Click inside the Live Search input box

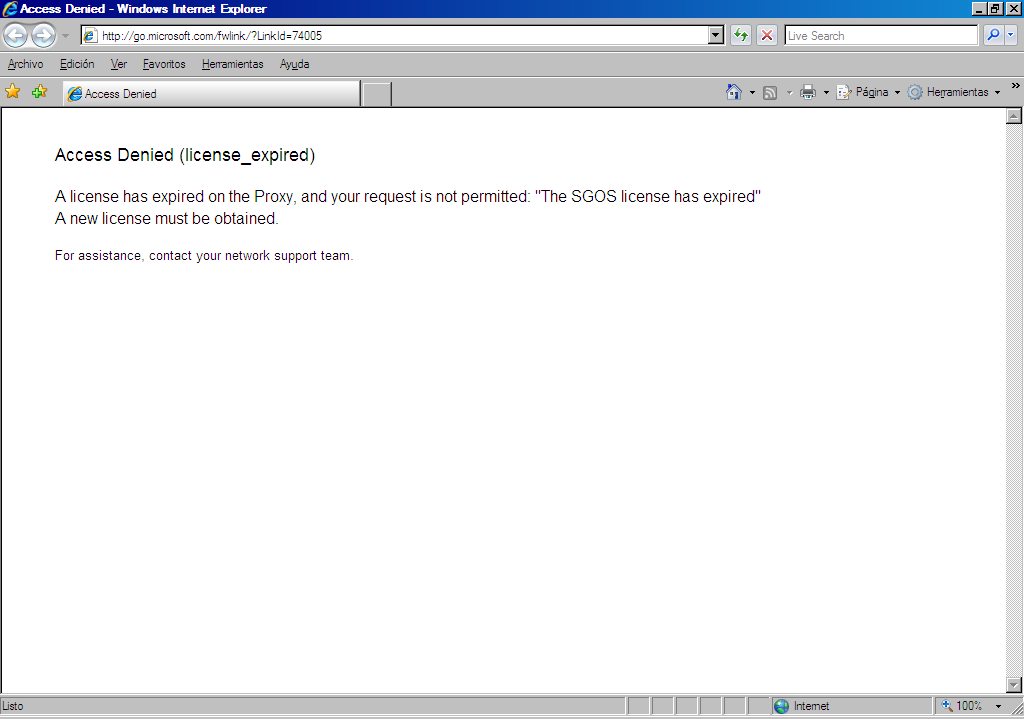click(880, 36)
